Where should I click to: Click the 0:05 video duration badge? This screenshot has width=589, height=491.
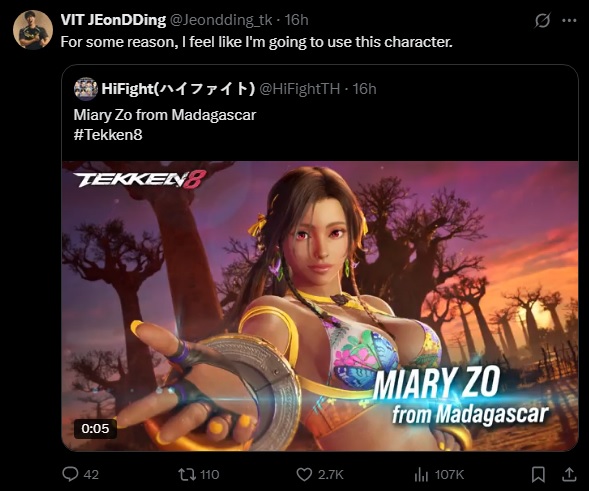tap(95, 428)
